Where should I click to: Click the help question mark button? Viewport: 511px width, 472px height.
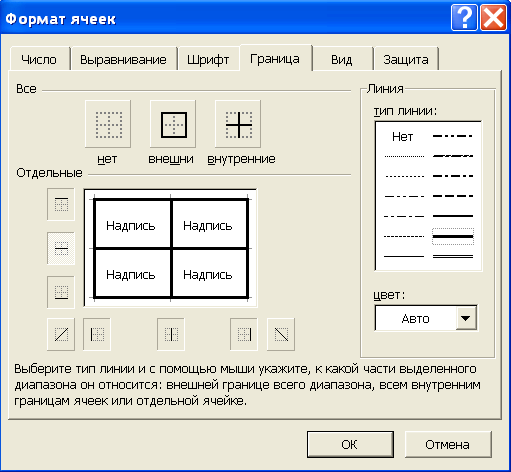click(x=464, y=18)
